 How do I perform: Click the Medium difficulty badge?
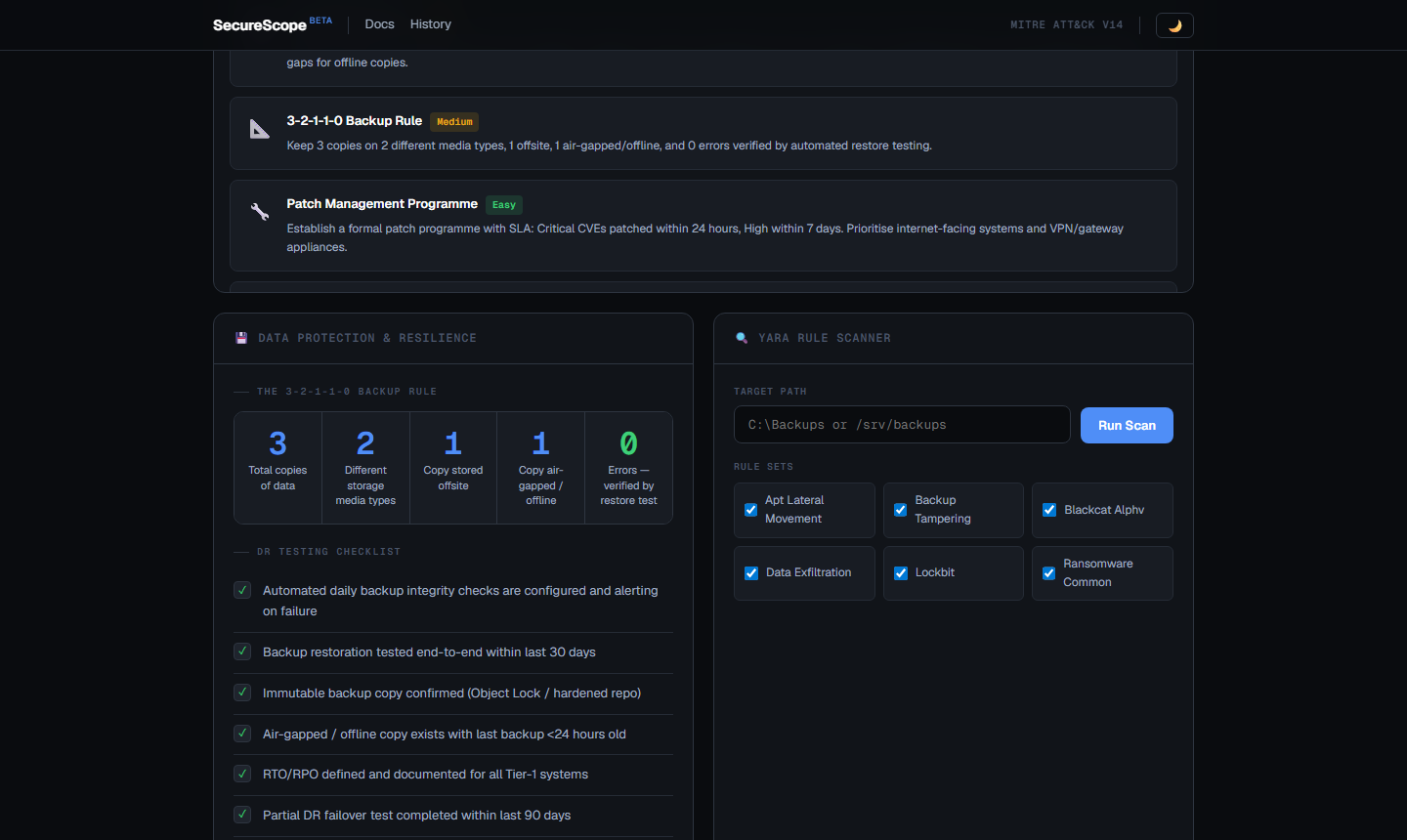[454, 122]
